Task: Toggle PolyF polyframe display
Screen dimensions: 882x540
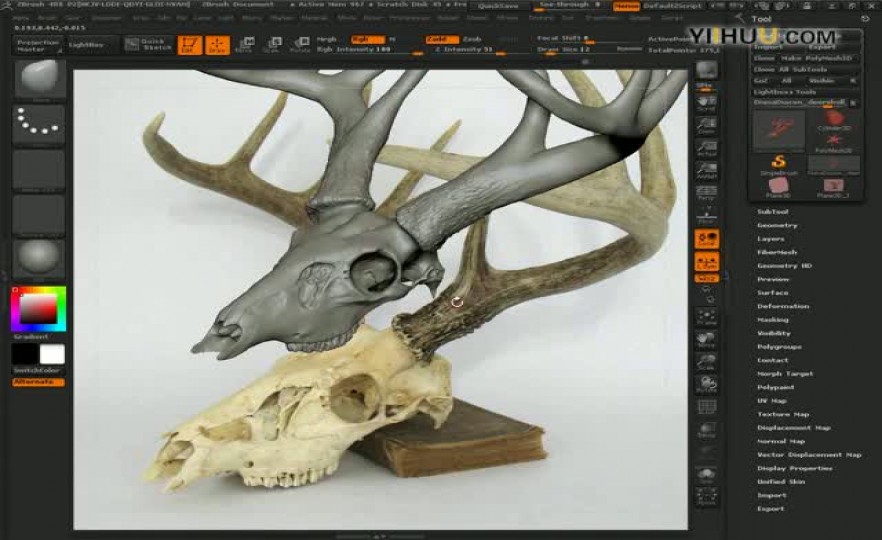Action: [706, 407]
